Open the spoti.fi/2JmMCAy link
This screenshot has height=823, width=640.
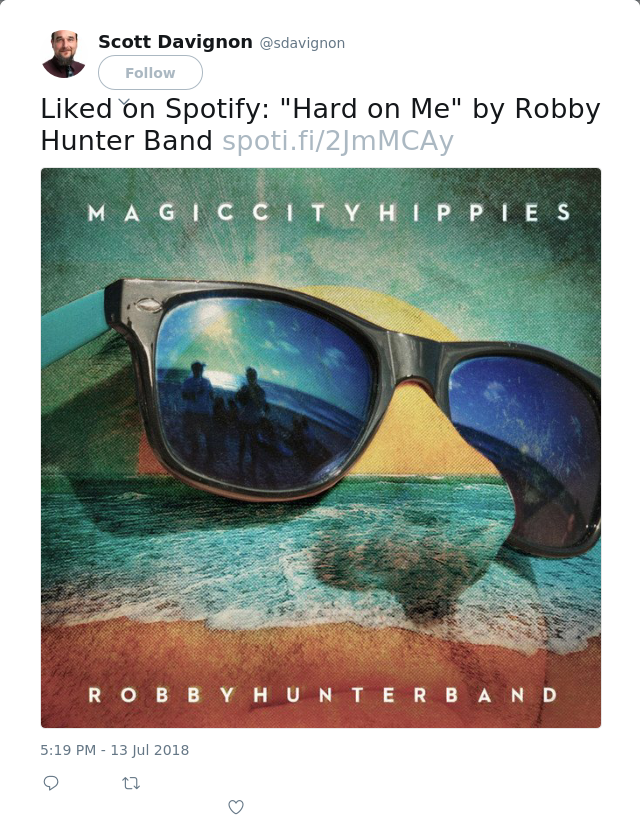tap(338, 141)
